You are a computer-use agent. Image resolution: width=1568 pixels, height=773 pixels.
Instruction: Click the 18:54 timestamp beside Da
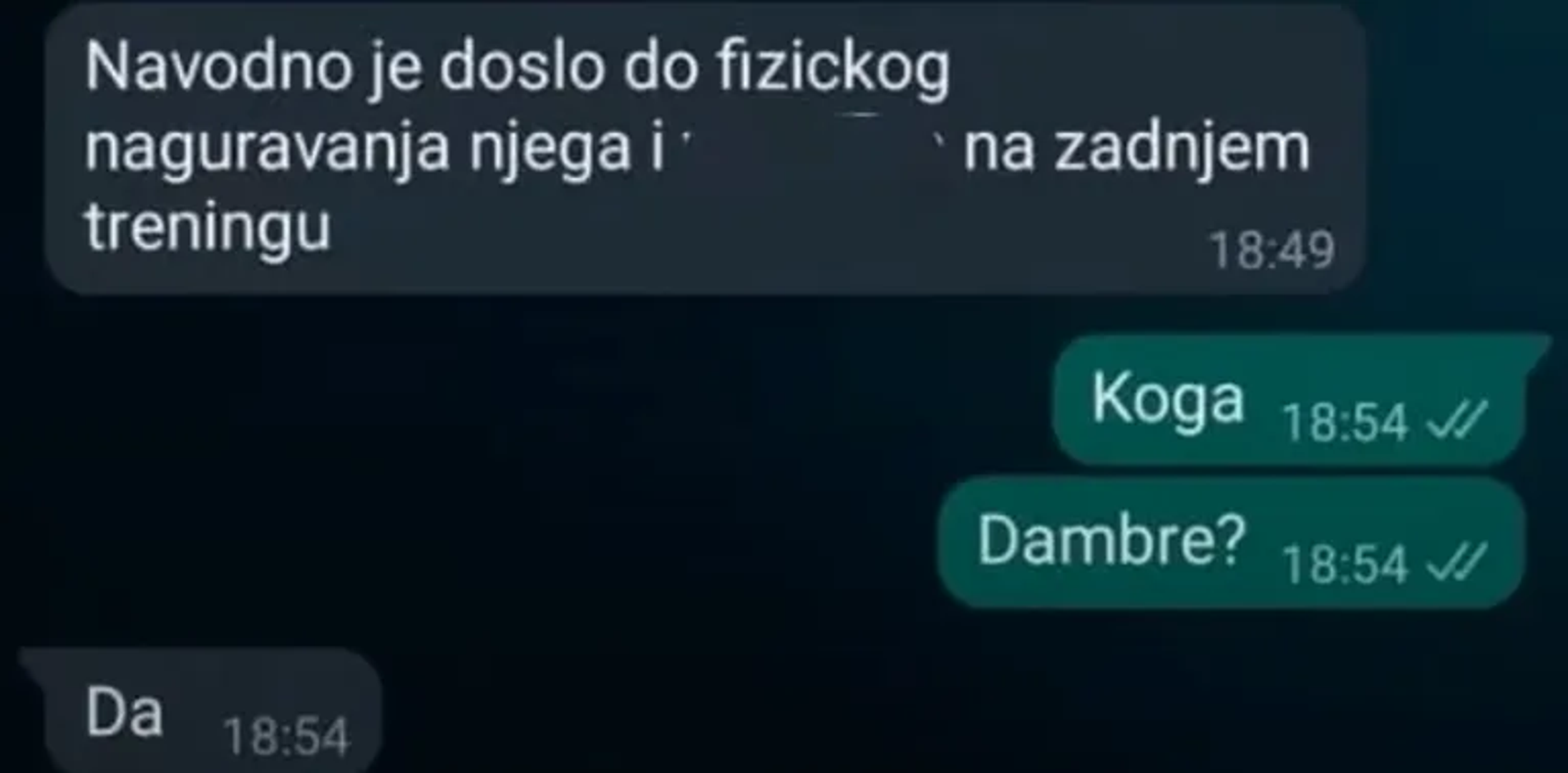[286, 736]
